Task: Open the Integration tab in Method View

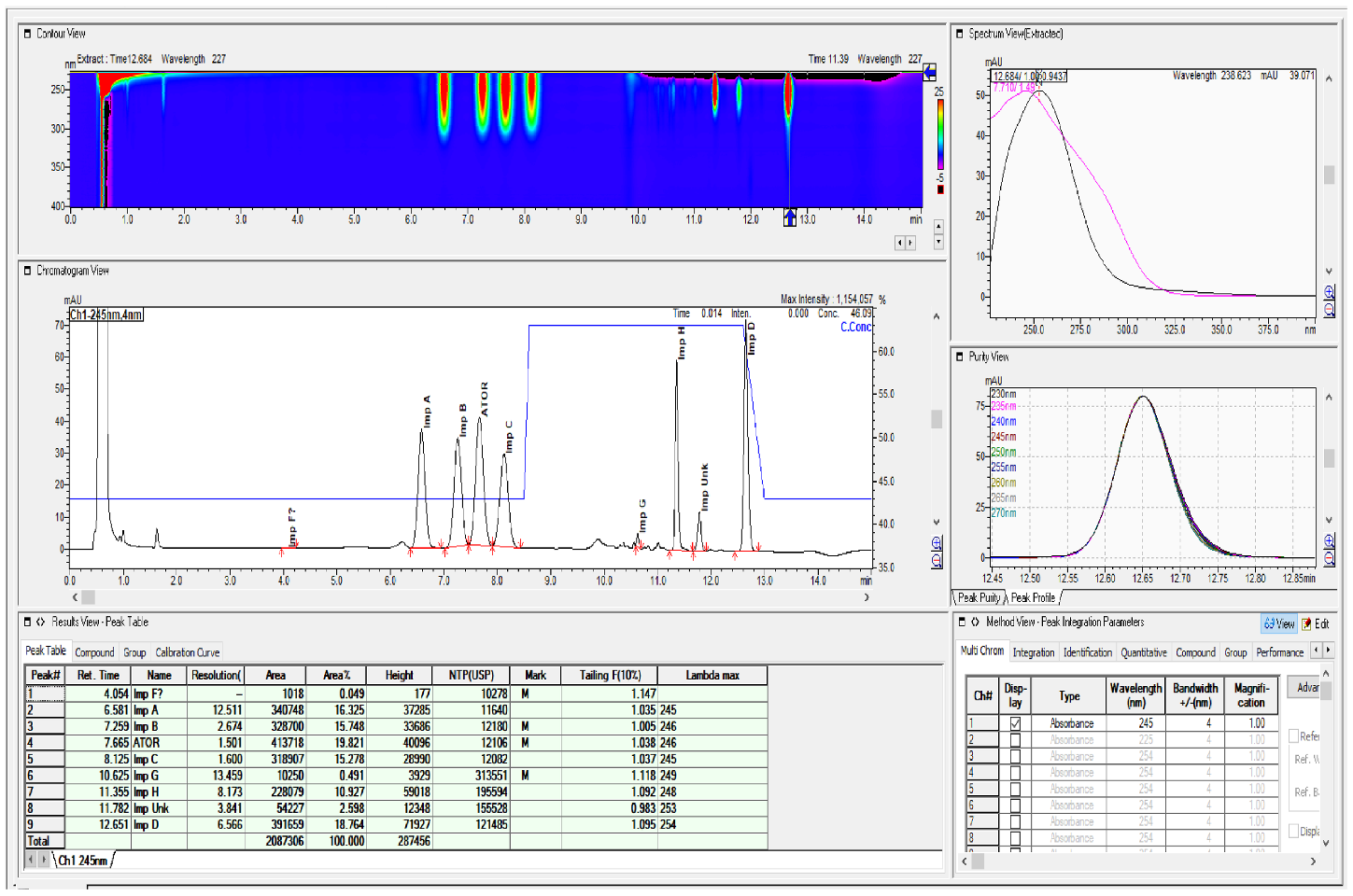Action: tap(1034, 652)
